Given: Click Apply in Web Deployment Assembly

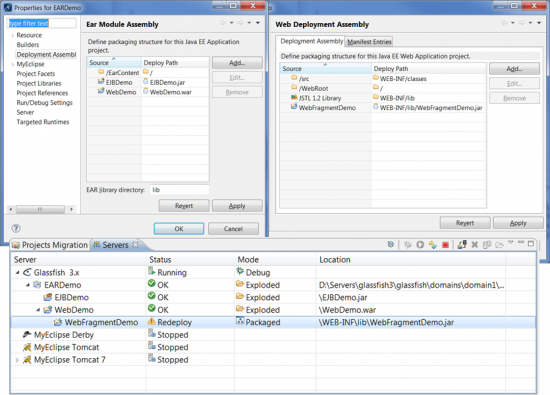Looking at the screenshot, I should (x=518, y=223).
